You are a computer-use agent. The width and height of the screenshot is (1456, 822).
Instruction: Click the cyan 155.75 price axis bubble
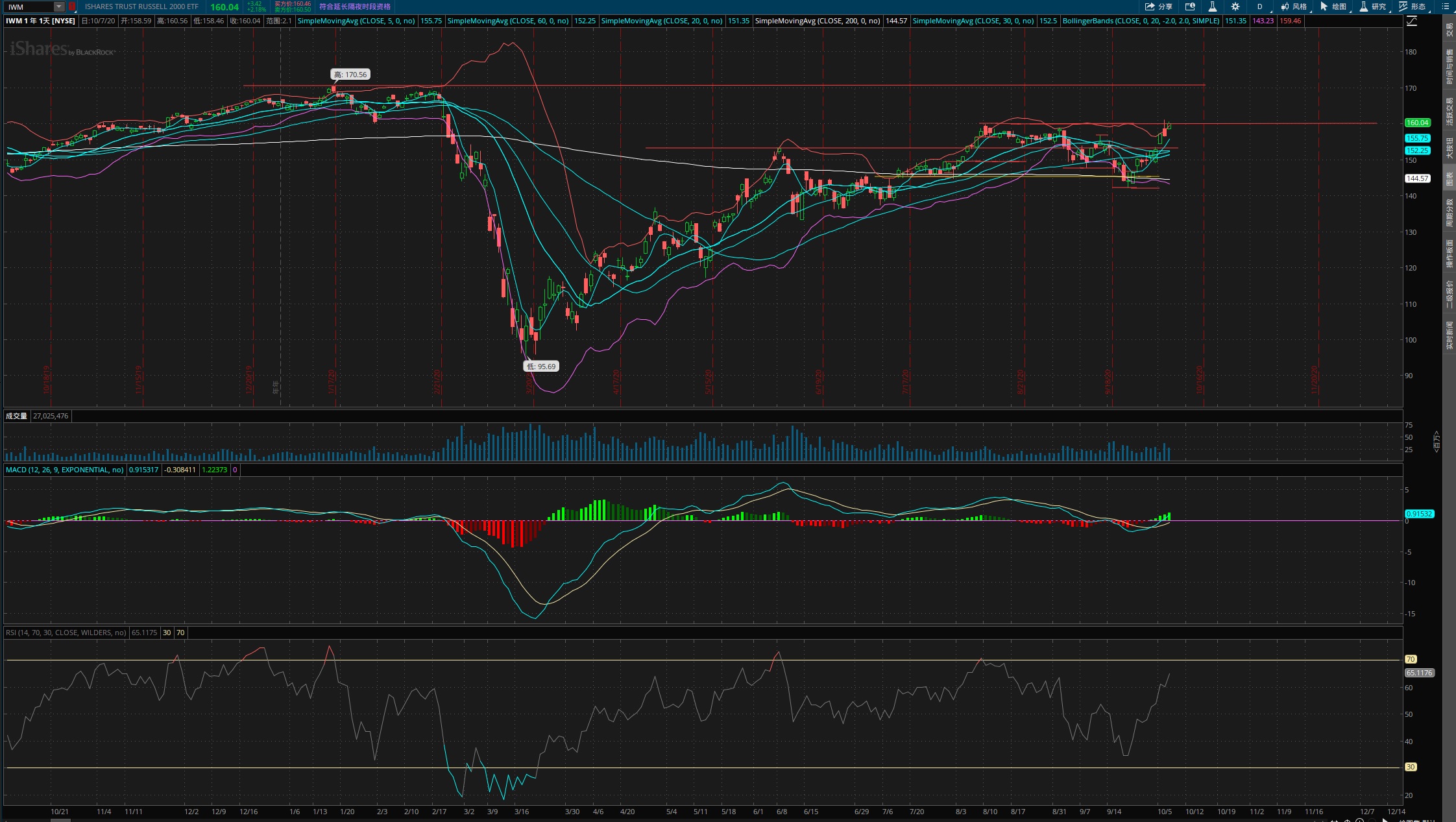[x=1417, y=138]
